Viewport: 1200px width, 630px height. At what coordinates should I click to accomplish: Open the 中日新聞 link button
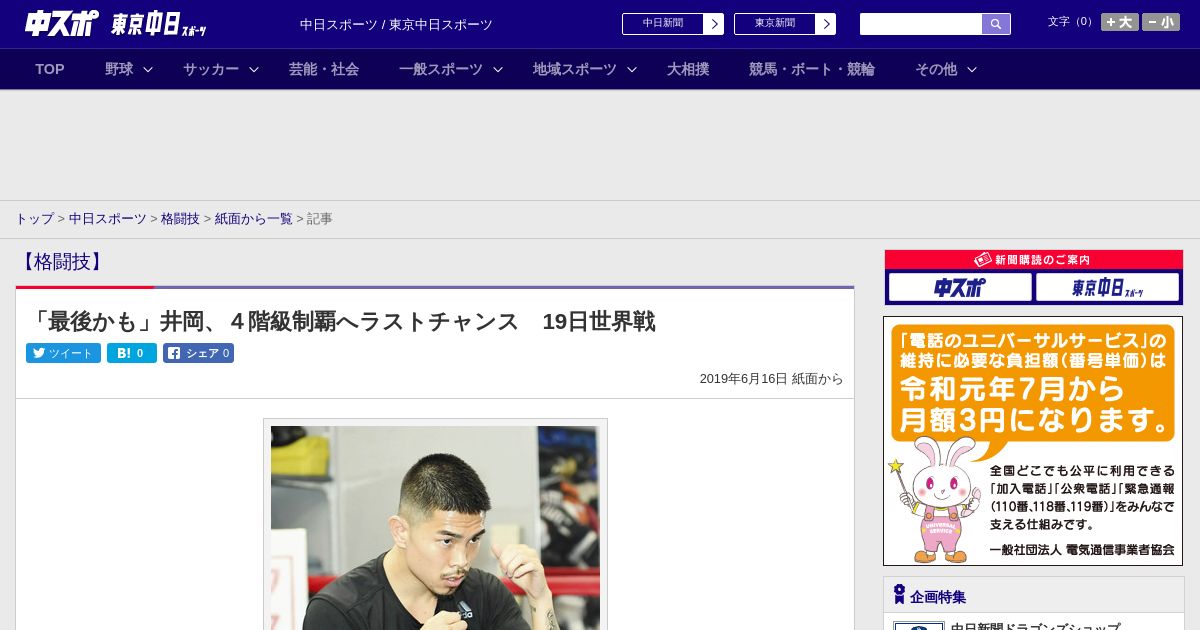click(663, 24)
